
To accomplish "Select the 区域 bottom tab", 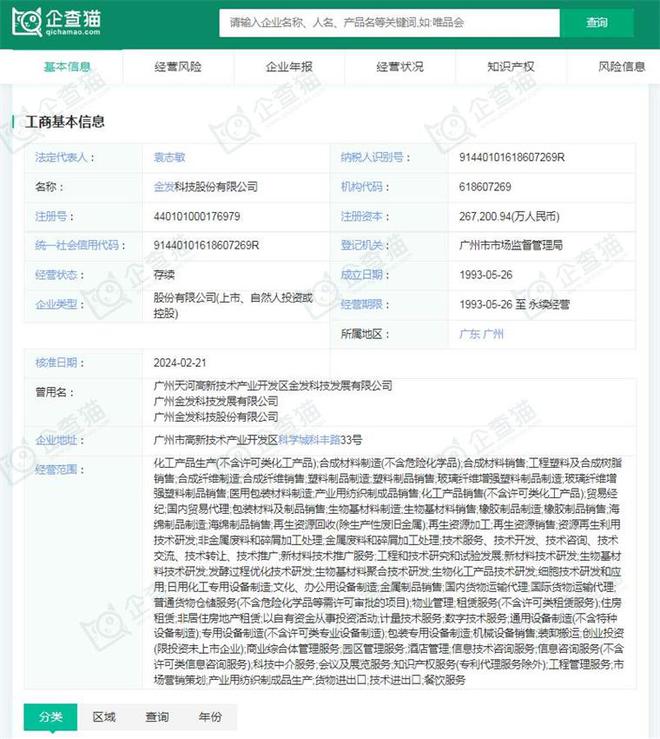I will click(x=104, y=717).
